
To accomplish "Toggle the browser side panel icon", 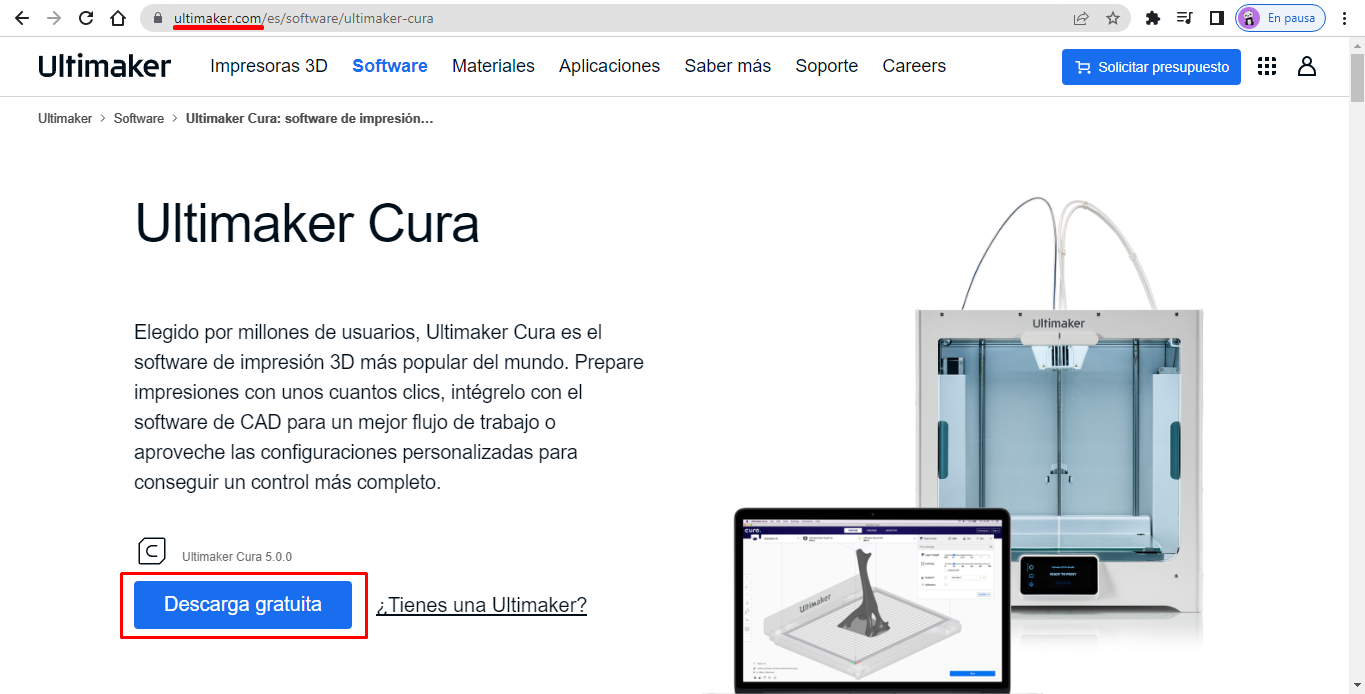I will pos(1217,18).
